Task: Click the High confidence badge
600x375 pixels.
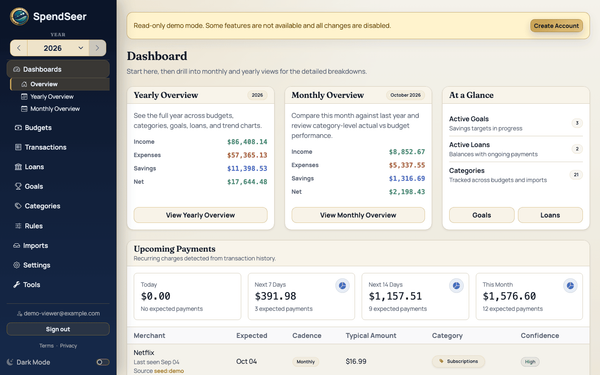Action: pos(530,362)
